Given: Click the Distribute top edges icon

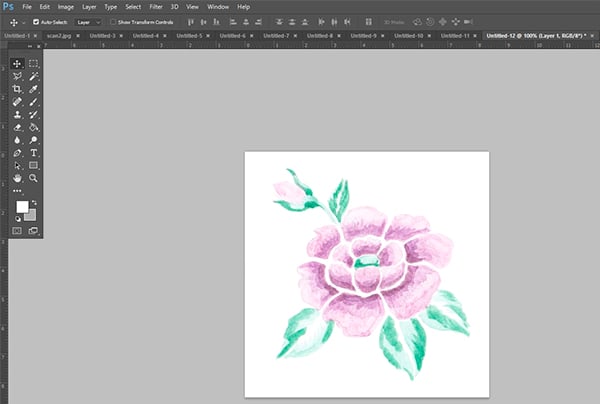Looking at the screenshot, I should 279,22.
